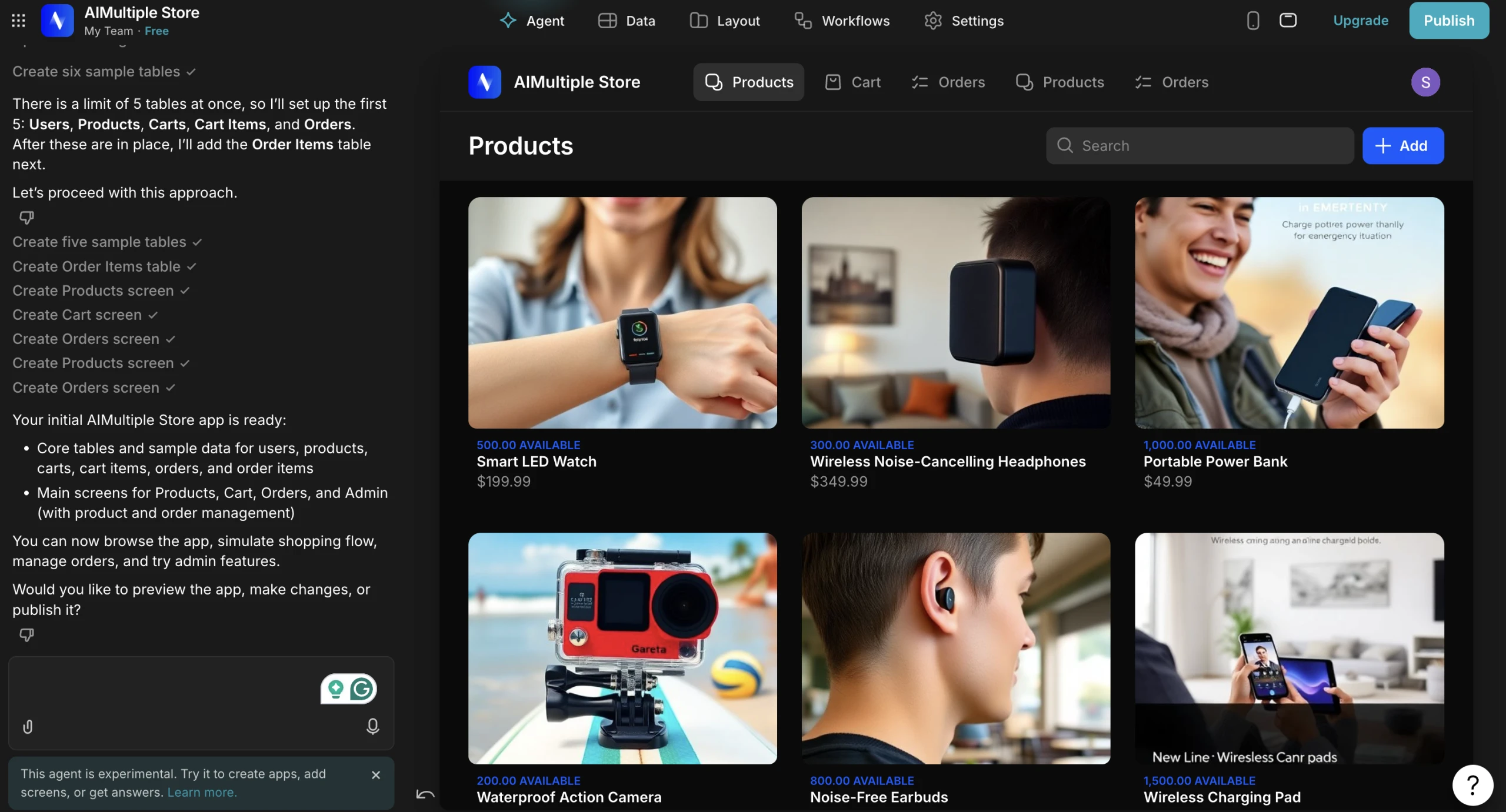Click the Create six sample tables step
The height and width of the screenshot is (812, 1506).
(x=104, y=72)
